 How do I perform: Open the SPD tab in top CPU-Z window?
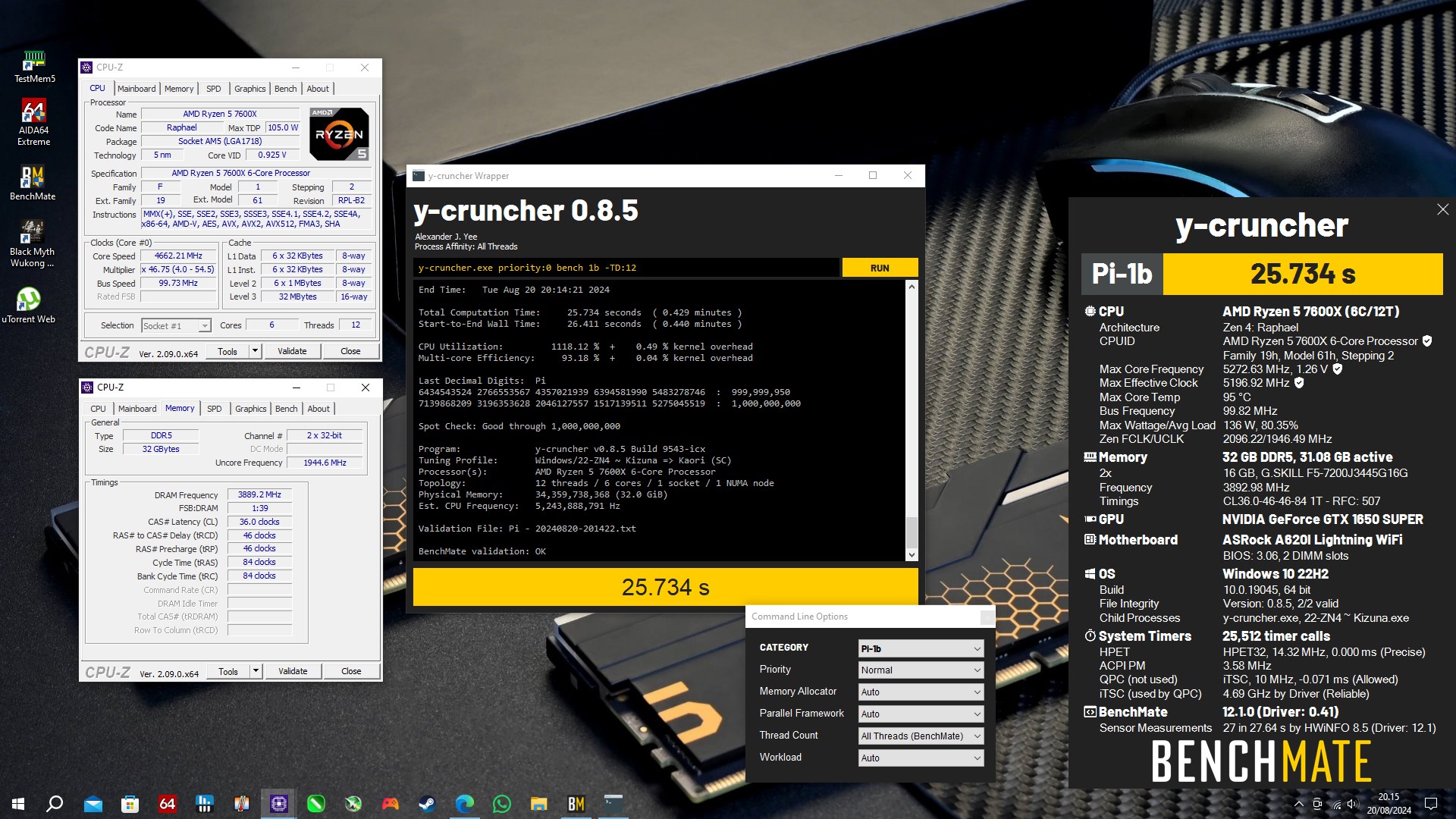(x=214, y=89)
